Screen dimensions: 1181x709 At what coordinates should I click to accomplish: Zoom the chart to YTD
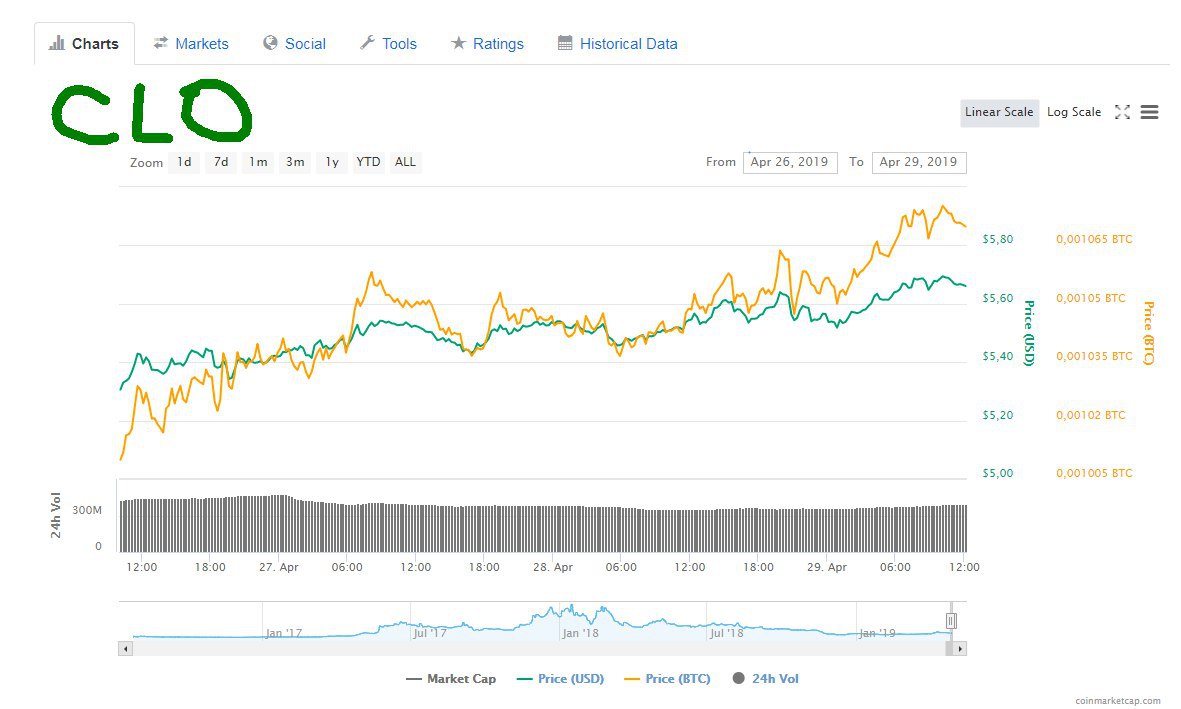369,162
